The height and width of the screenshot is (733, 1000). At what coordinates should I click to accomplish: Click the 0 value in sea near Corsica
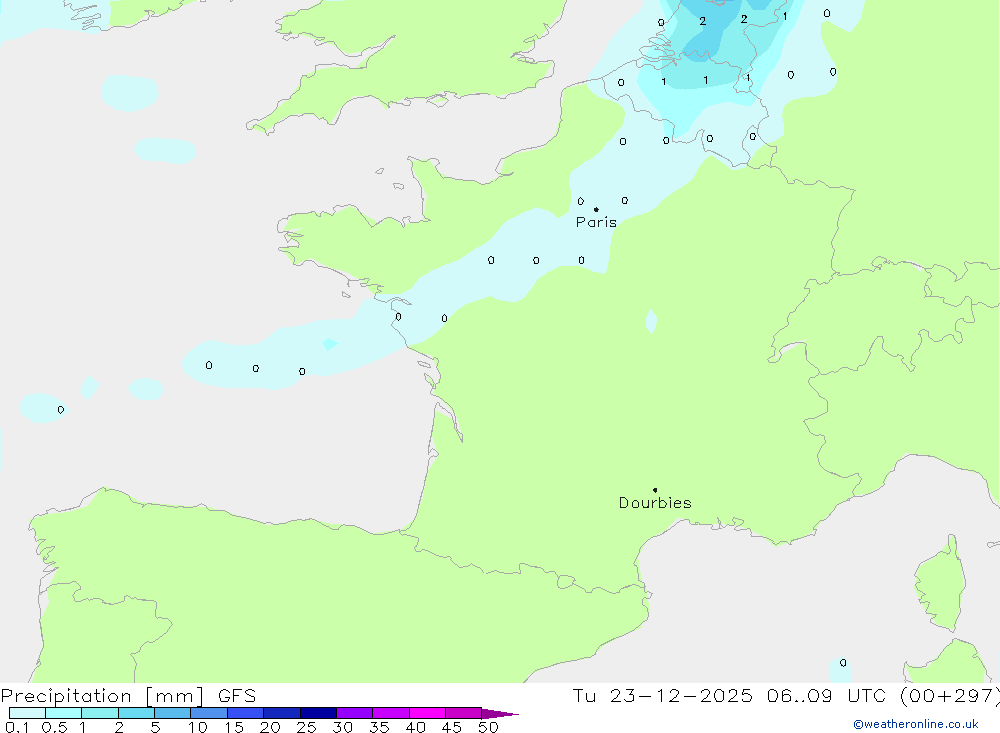pyautogui.click(x=843, y=663)
